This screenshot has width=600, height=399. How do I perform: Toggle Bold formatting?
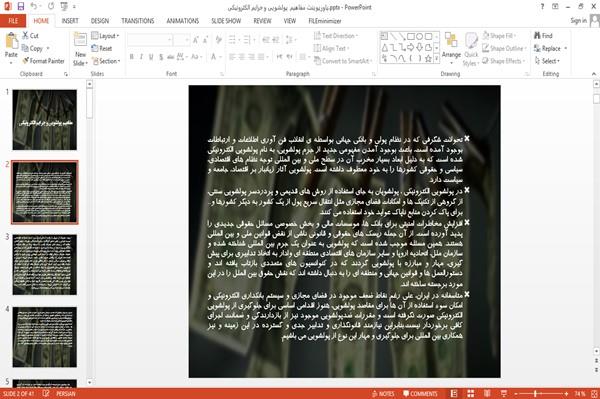[x=132, y=57]
